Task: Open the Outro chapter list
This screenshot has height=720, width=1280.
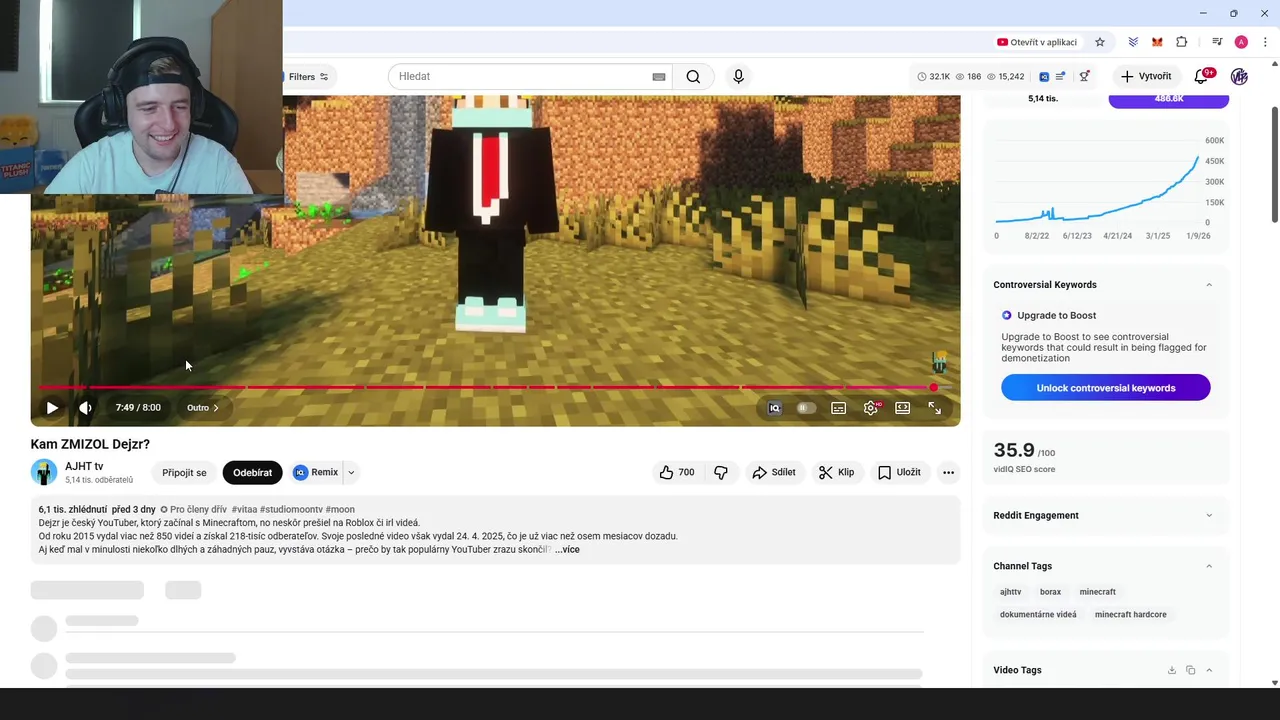Action: 203,408
